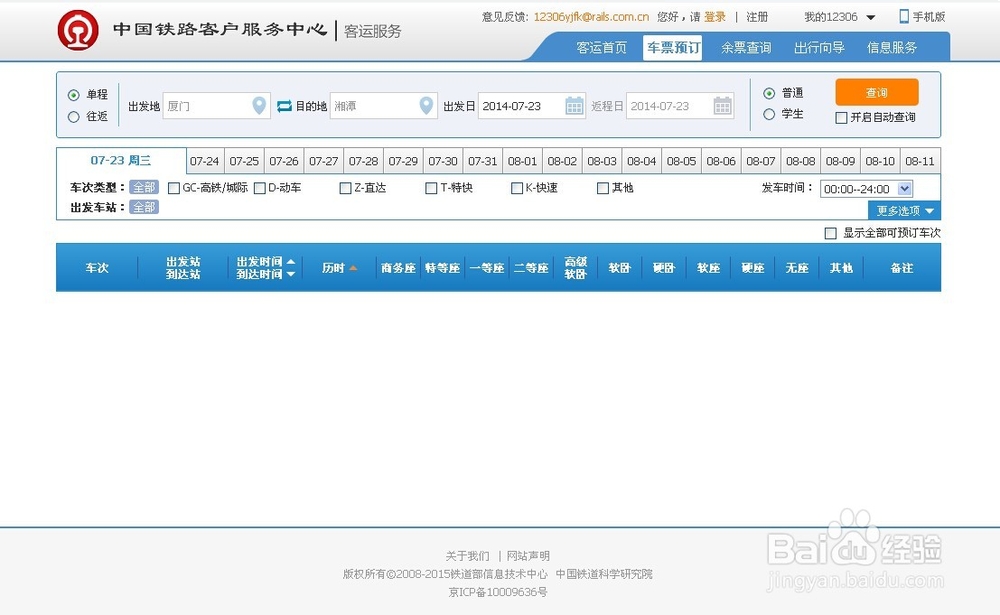
Task: Check T-特快 train type filter
Action: [431, 188]
